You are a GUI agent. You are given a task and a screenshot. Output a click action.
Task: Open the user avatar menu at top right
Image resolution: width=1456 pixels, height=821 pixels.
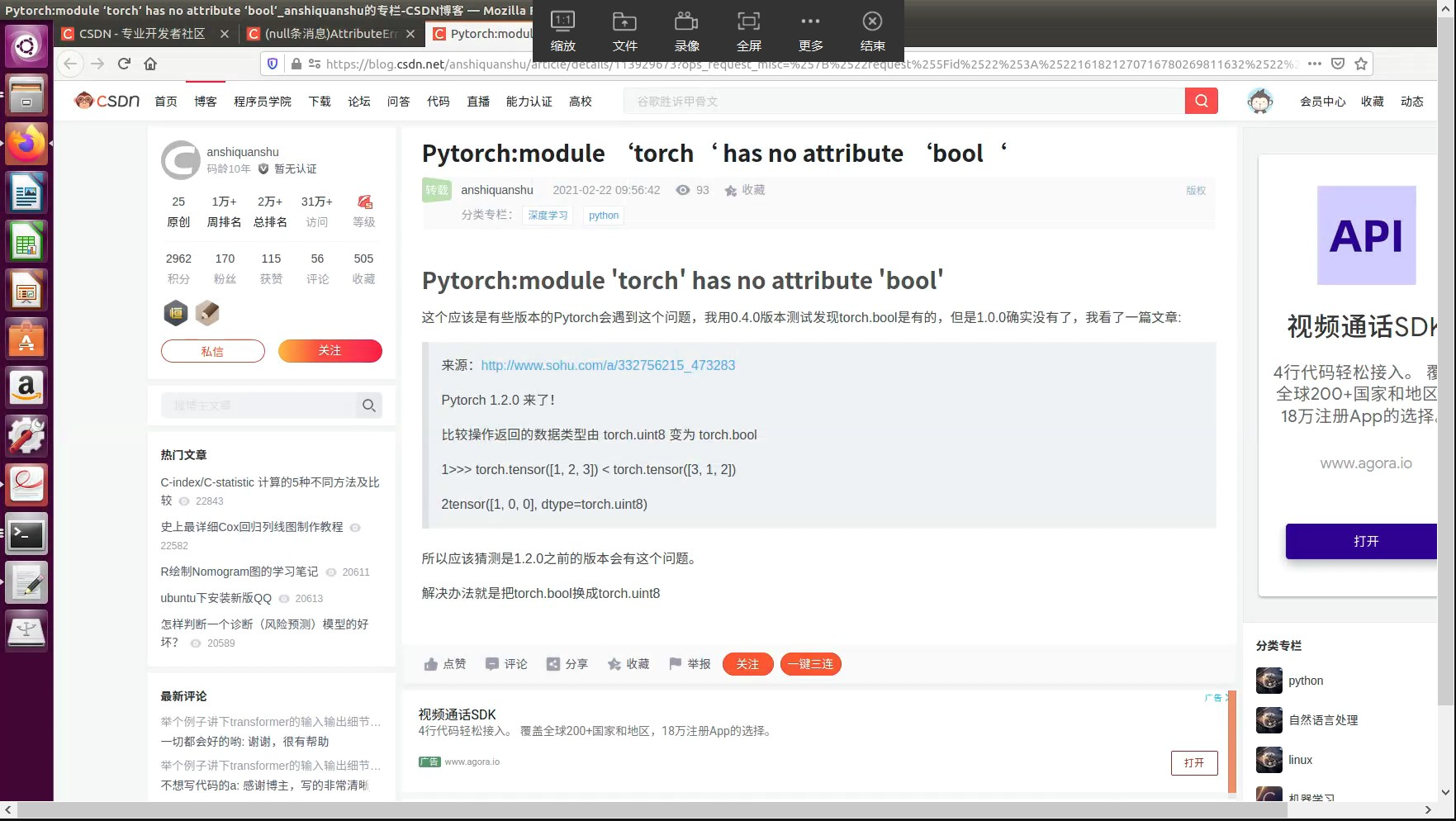[x=1259, y=100]
